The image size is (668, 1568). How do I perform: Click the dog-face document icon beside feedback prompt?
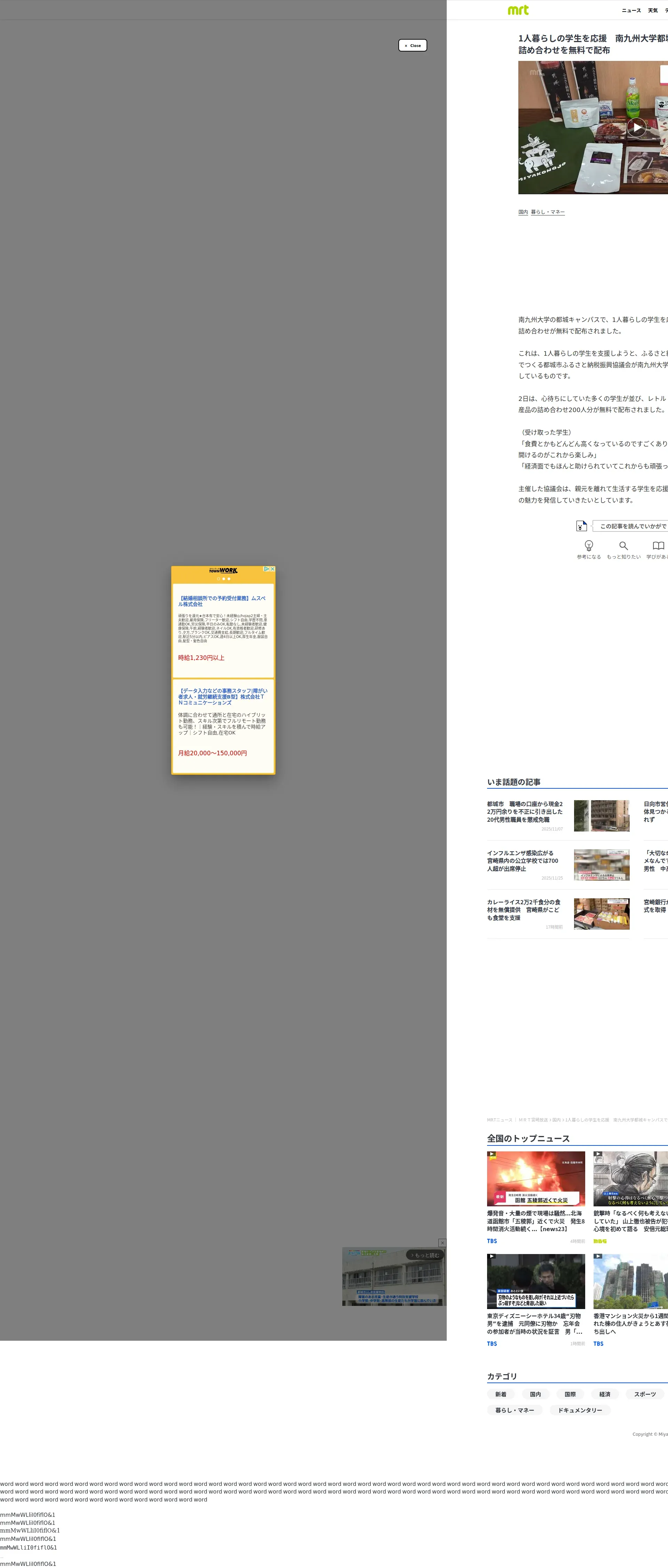click(x=582, y=526)
